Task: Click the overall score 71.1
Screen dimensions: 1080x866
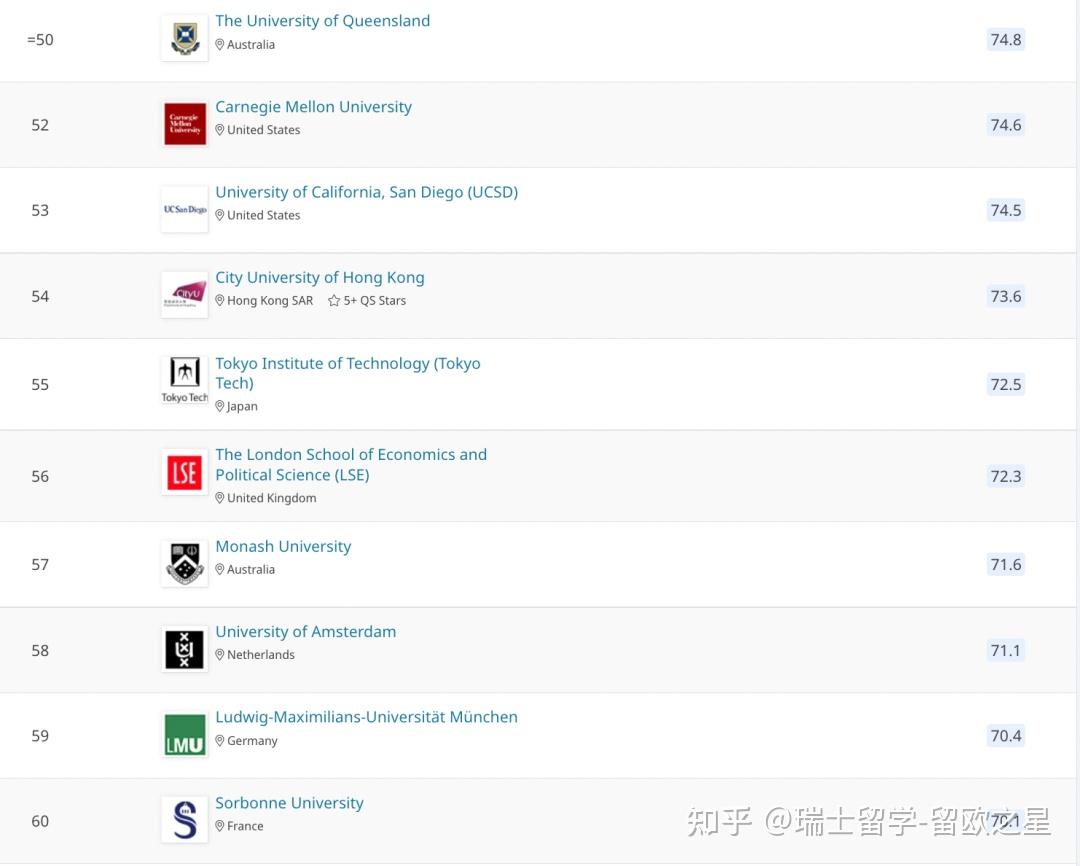Action: [x=1006, y=651]
